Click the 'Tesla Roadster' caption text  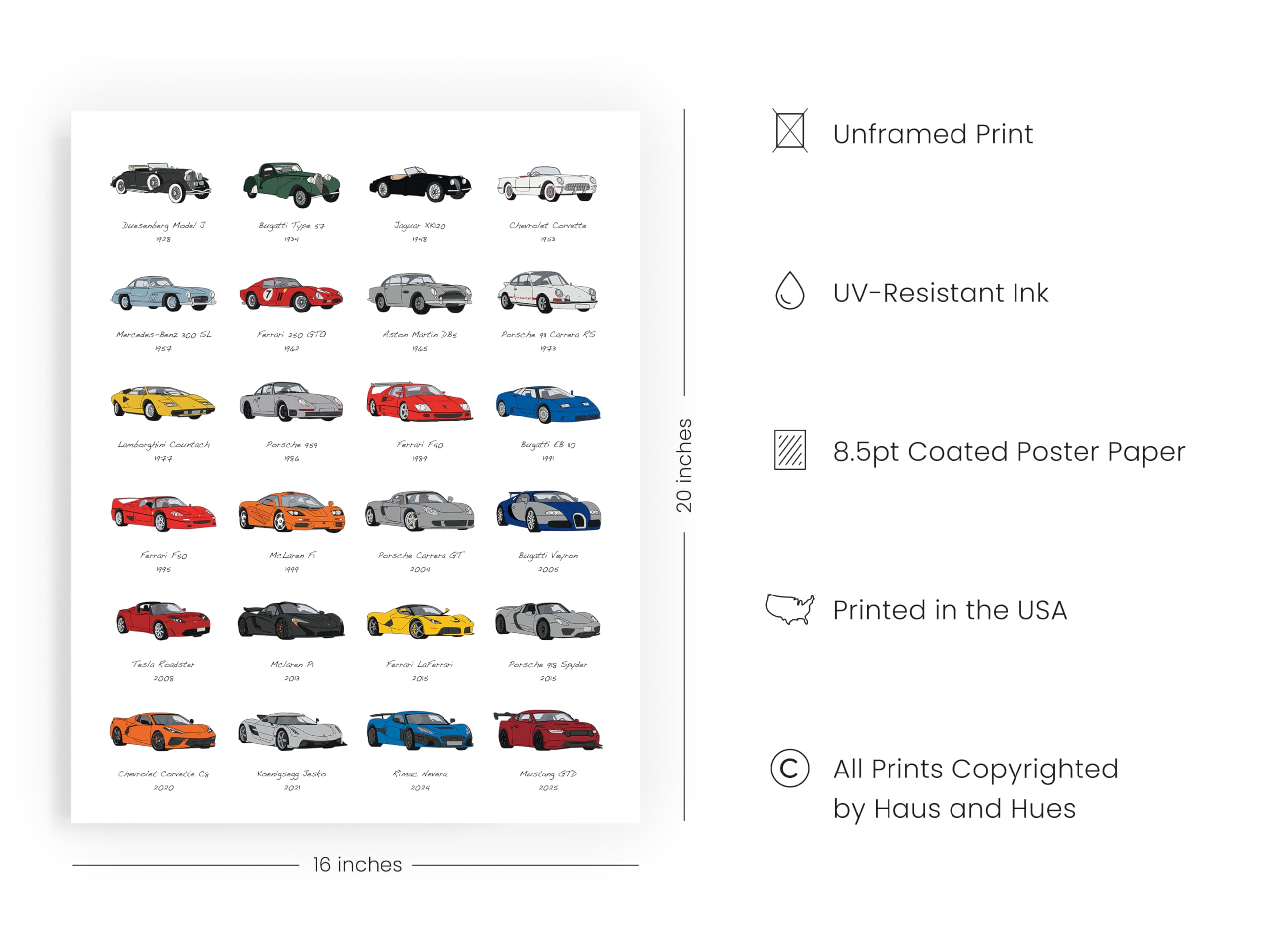click(x=163, y=664)
